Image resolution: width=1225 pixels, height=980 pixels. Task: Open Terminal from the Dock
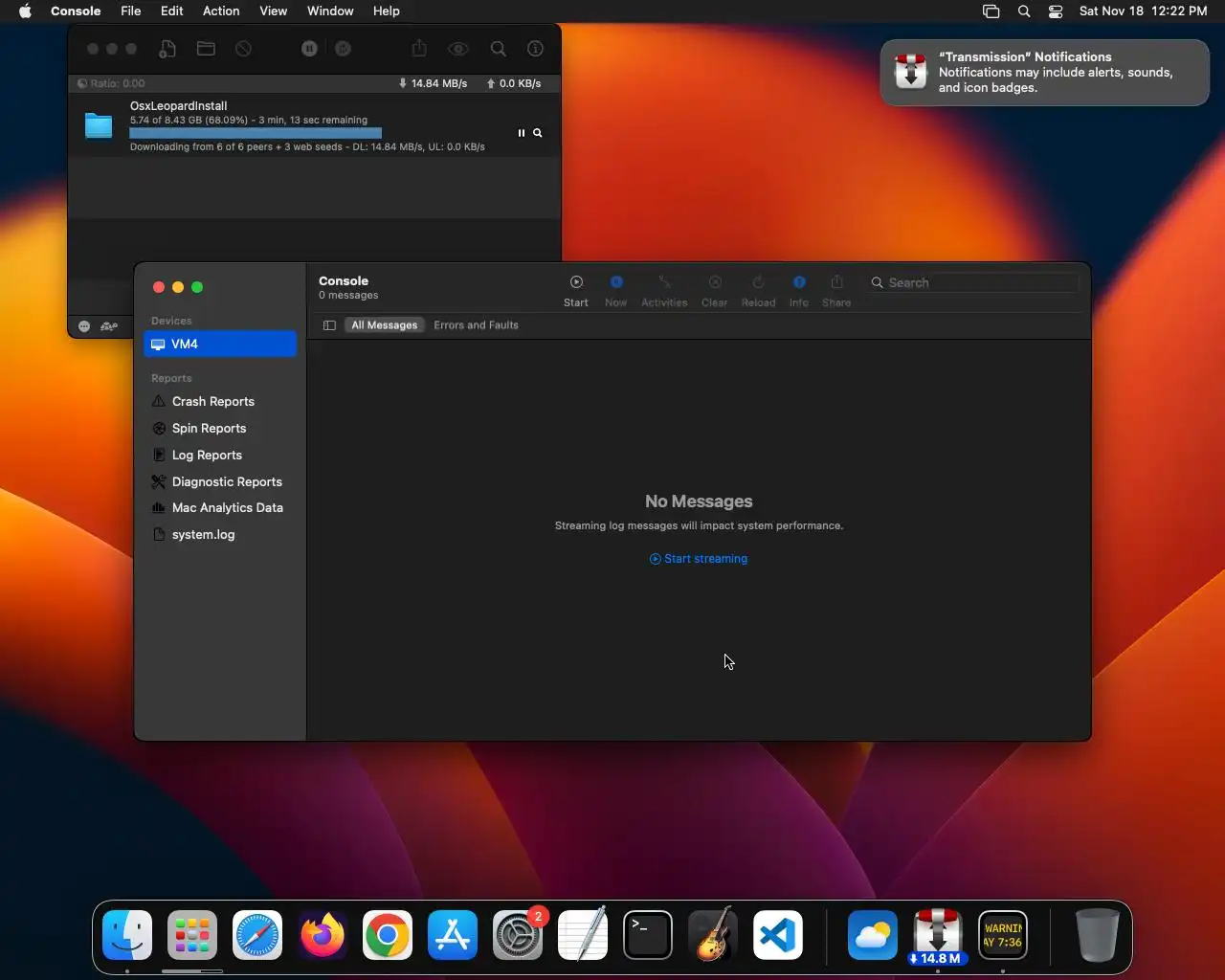click(648, 935)
